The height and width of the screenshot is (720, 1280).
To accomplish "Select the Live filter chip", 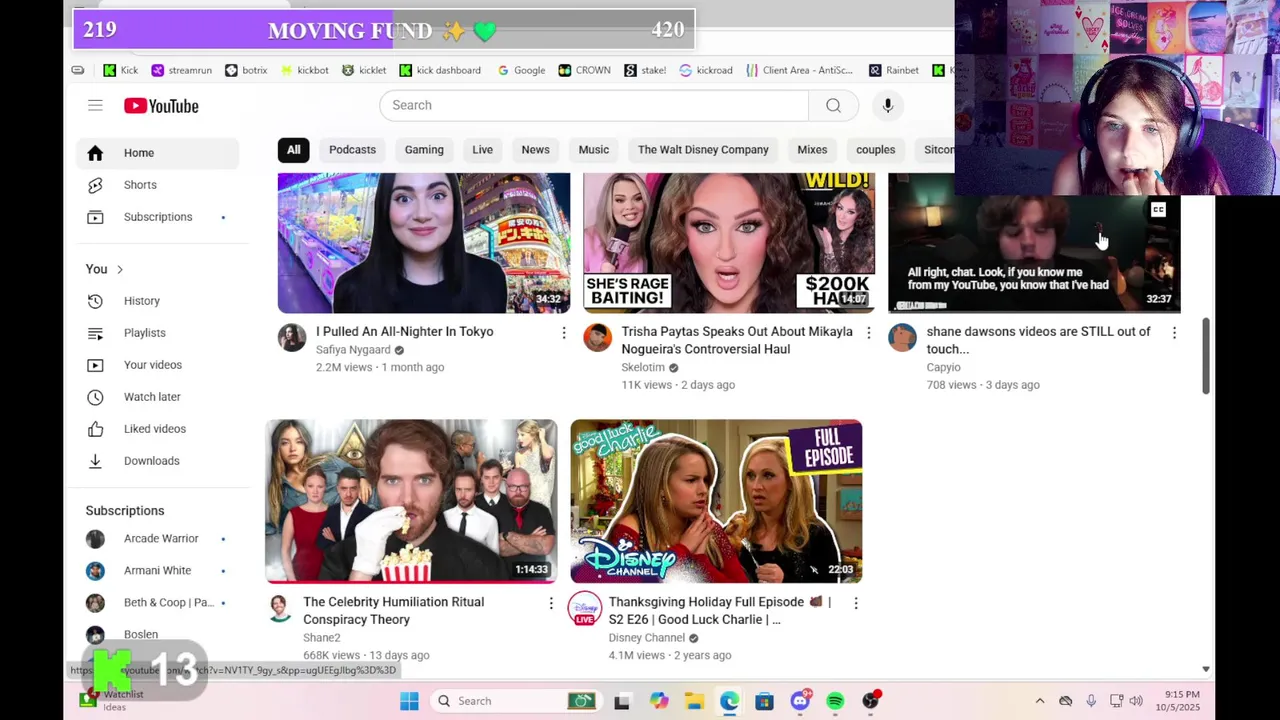I will tap(482, 150).
